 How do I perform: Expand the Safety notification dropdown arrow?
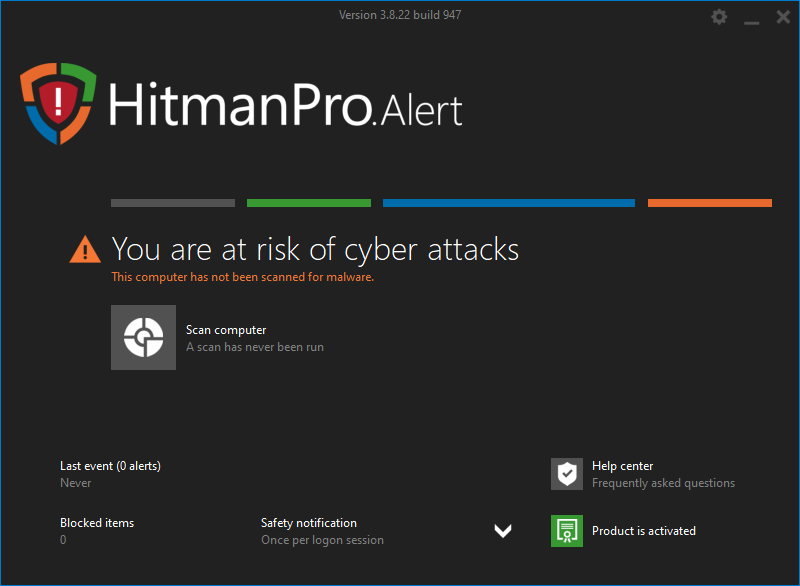(x=503, y=531)
